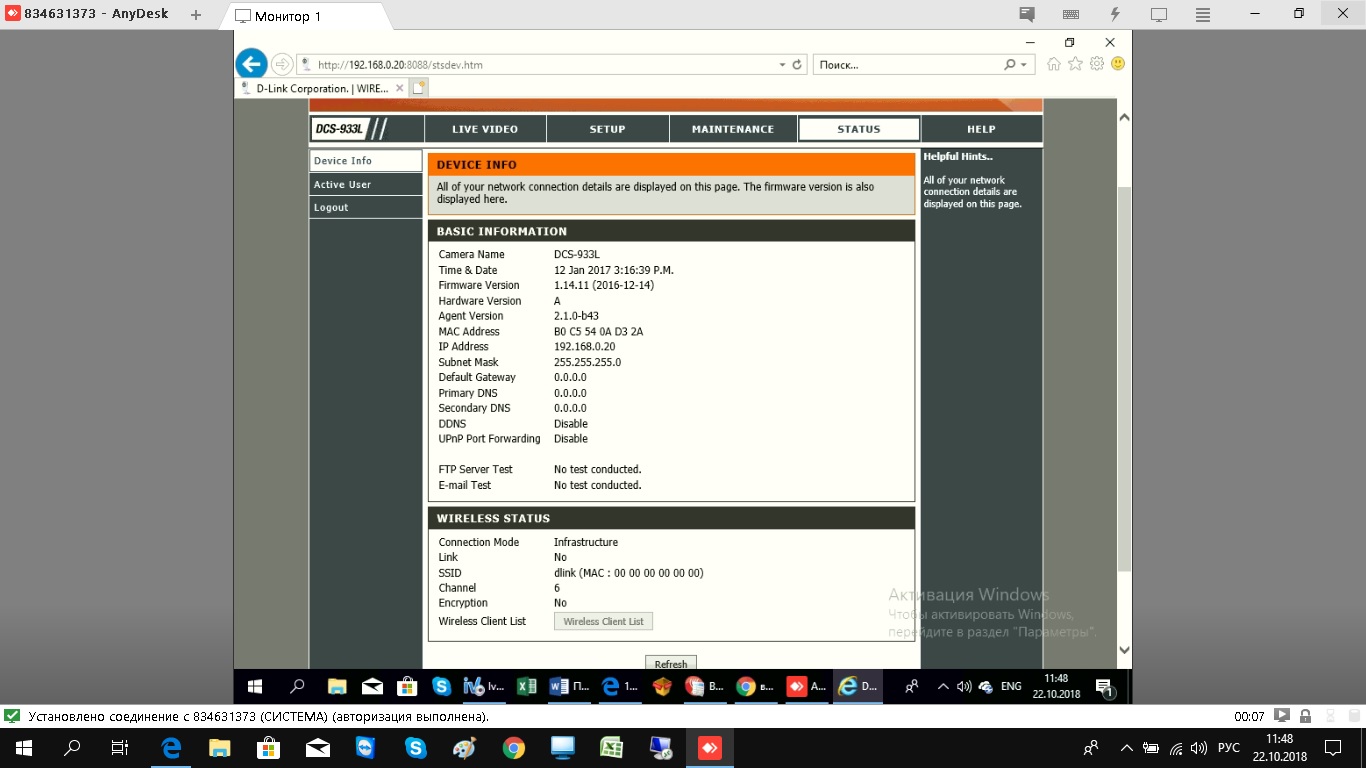Screen dimensions: 1366x768
Task: Click the Refresh button below wireless status
Action: coord(670,664)
